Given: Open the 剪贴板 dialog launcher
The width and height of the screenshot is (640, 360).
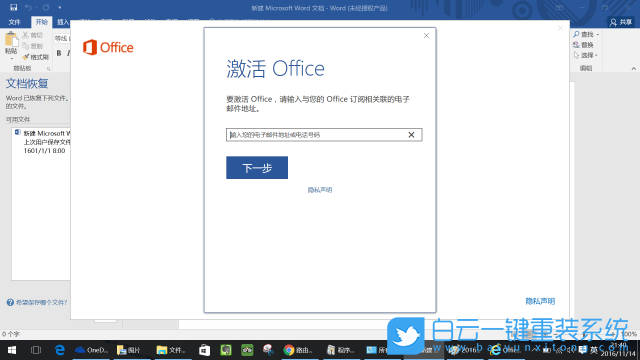Looking at the screenshot, I should tap(48, 69).
